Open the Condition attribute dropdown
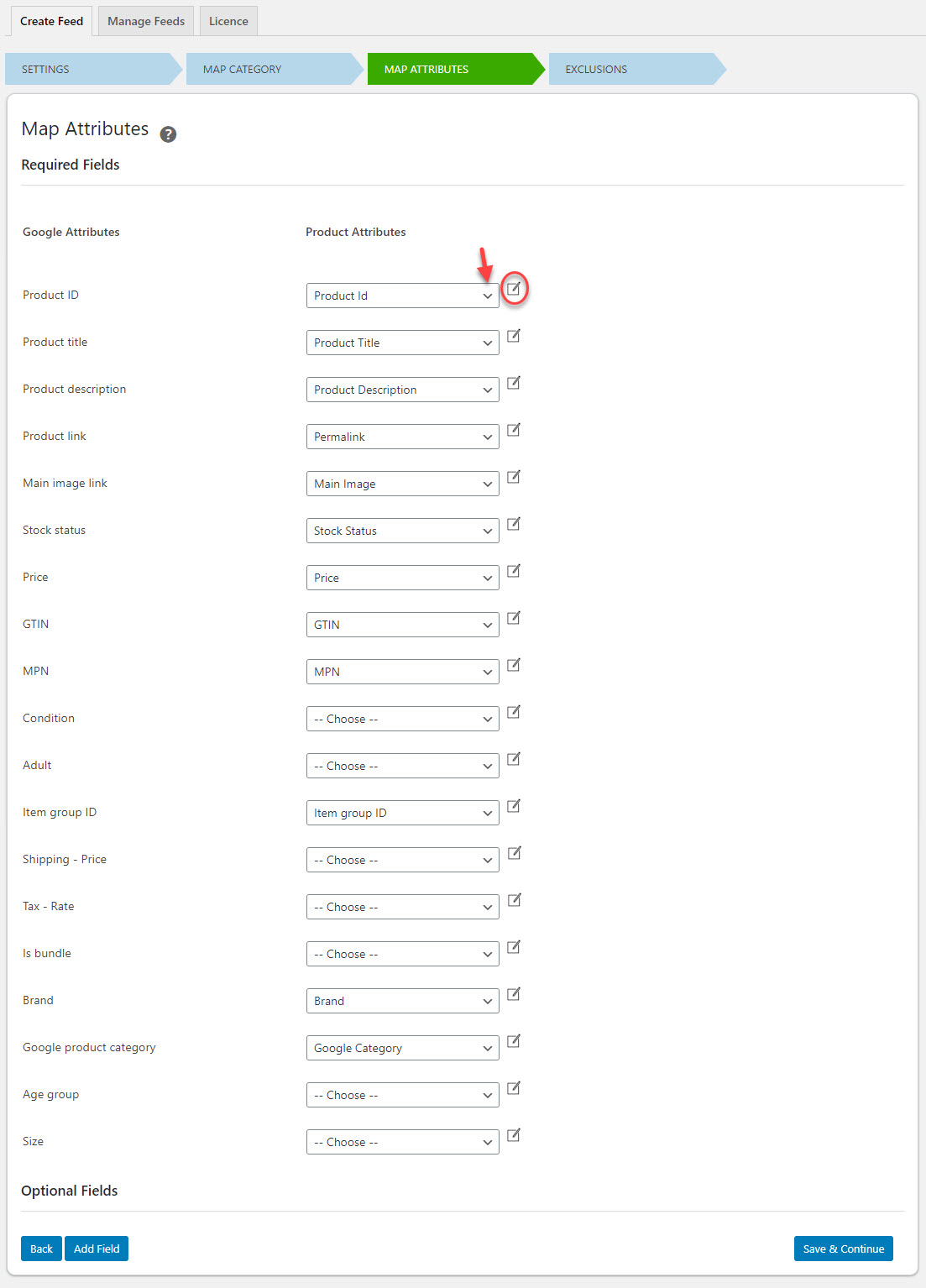 pos(402,719)
